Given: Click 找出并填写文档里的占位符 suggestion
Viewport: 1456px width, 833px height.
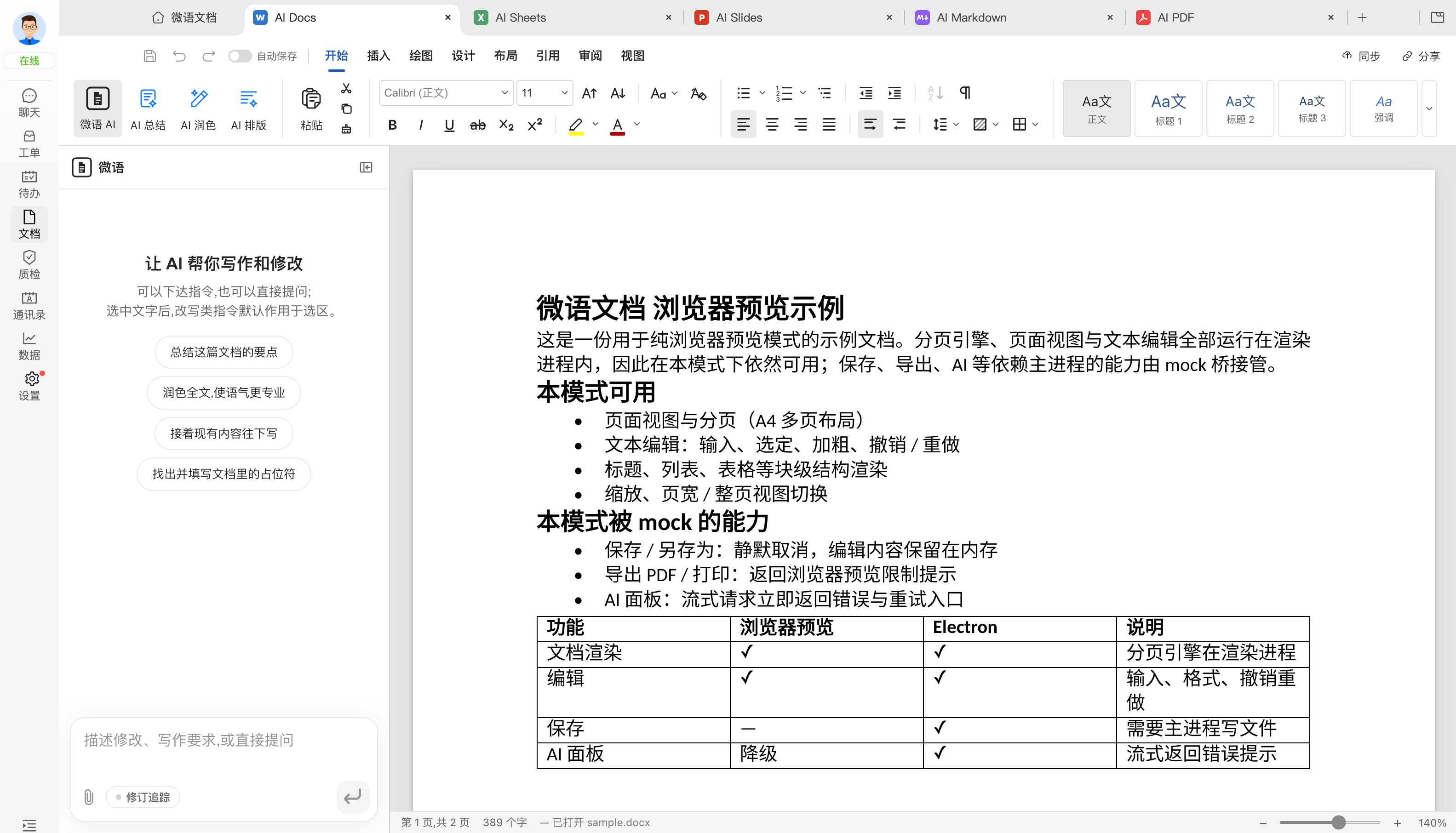Looking at the screenshot, I should pos(224,474).
